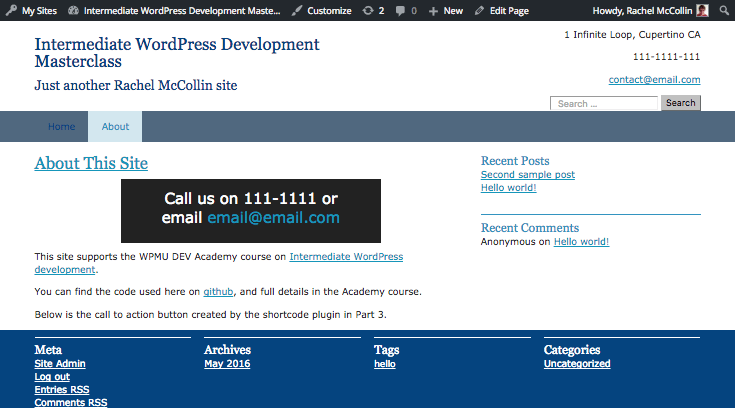The image size is (735, 408).
Task: Click Log out in the Meta widget
Action: click(52, 377)
